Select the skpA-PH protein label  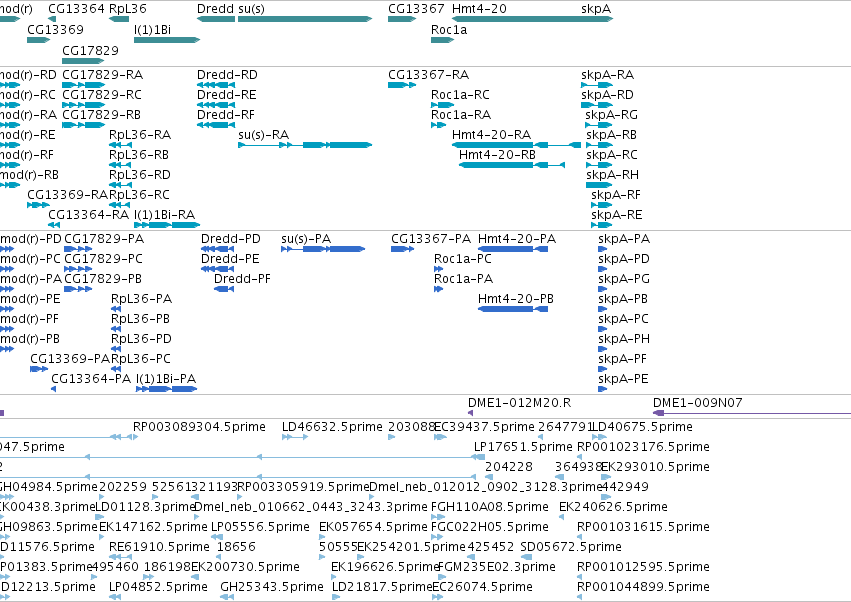point(624,339)
